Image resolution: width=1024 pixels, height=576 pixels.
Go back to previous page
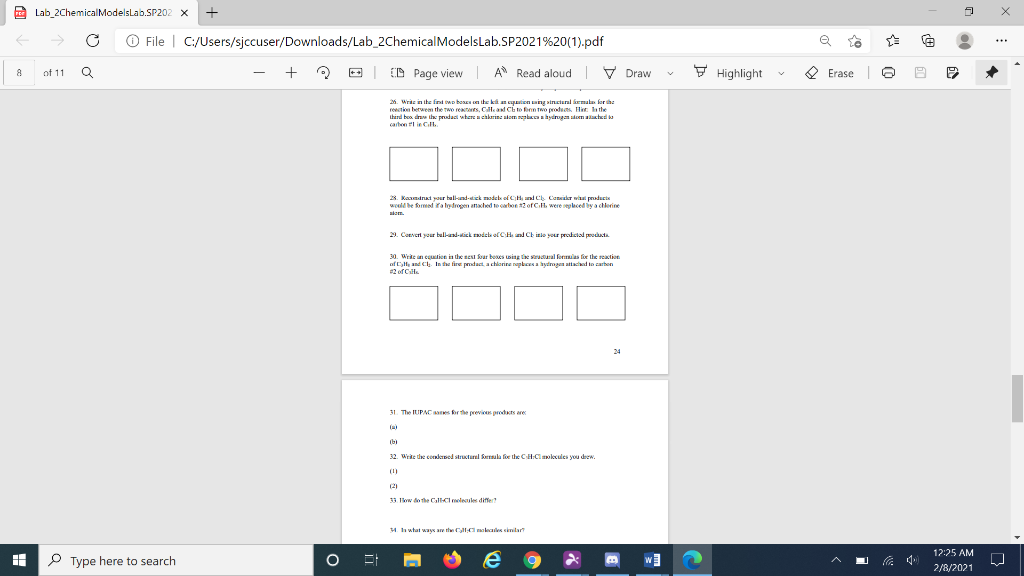[x=22, y=40]
